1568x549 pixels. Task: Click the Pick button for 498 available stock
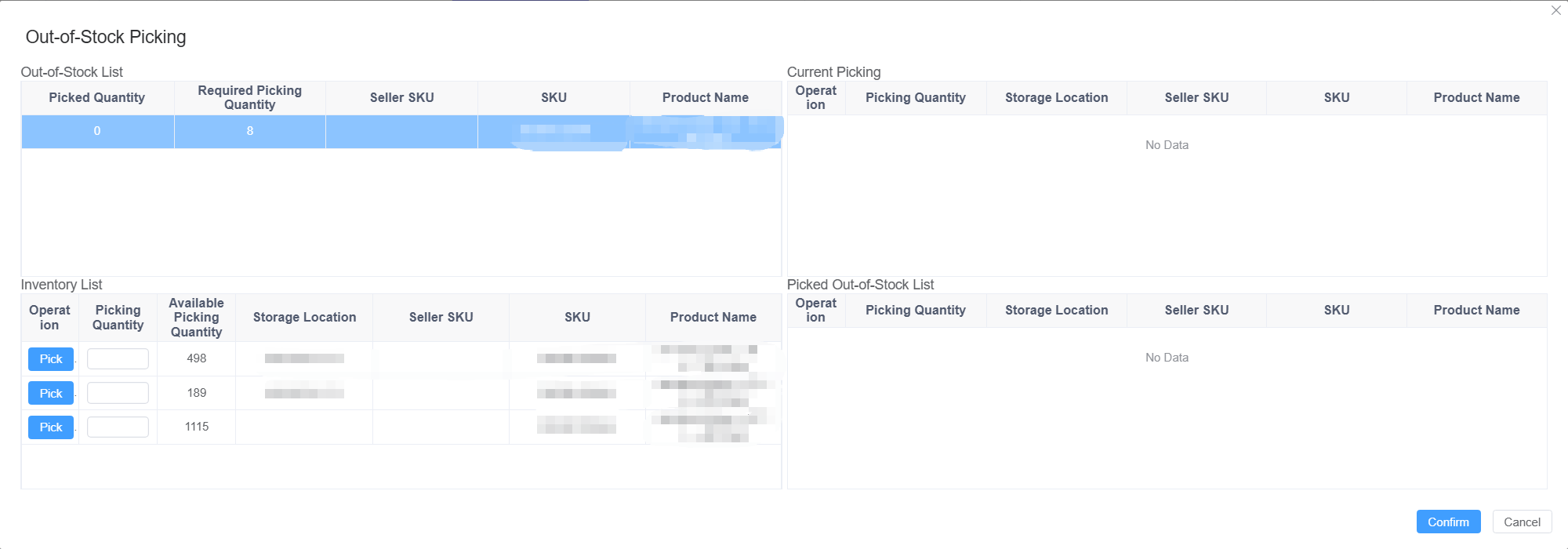pos(50,358)
